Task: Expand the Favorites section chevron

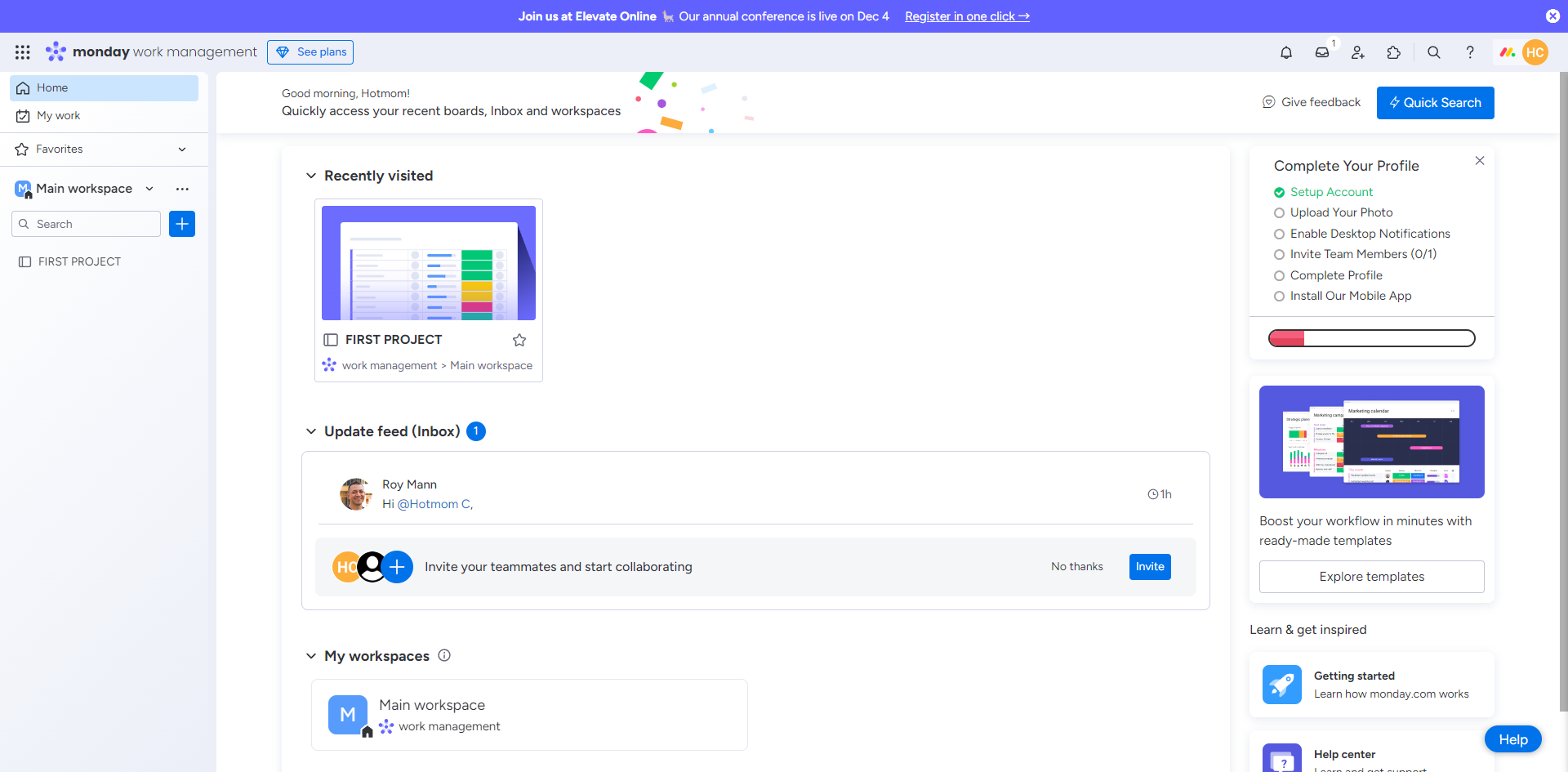Action: 182,149
